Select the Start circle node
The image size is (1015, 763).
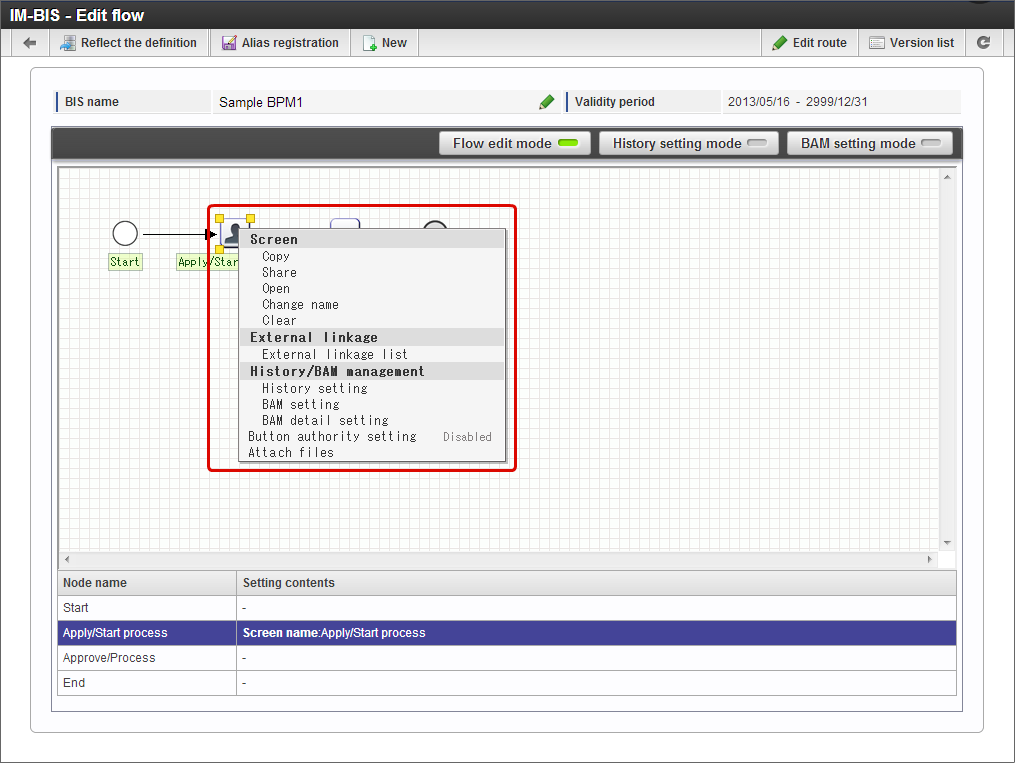click(125, 234)
